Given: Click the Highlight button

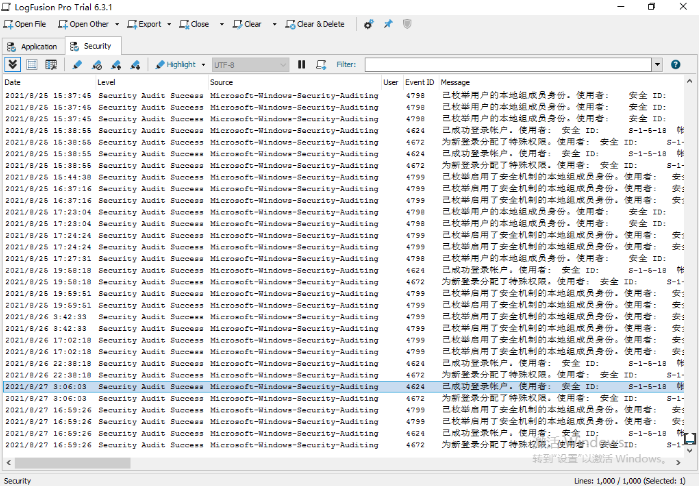Looking at the screenshot, I should pos(175,65).
